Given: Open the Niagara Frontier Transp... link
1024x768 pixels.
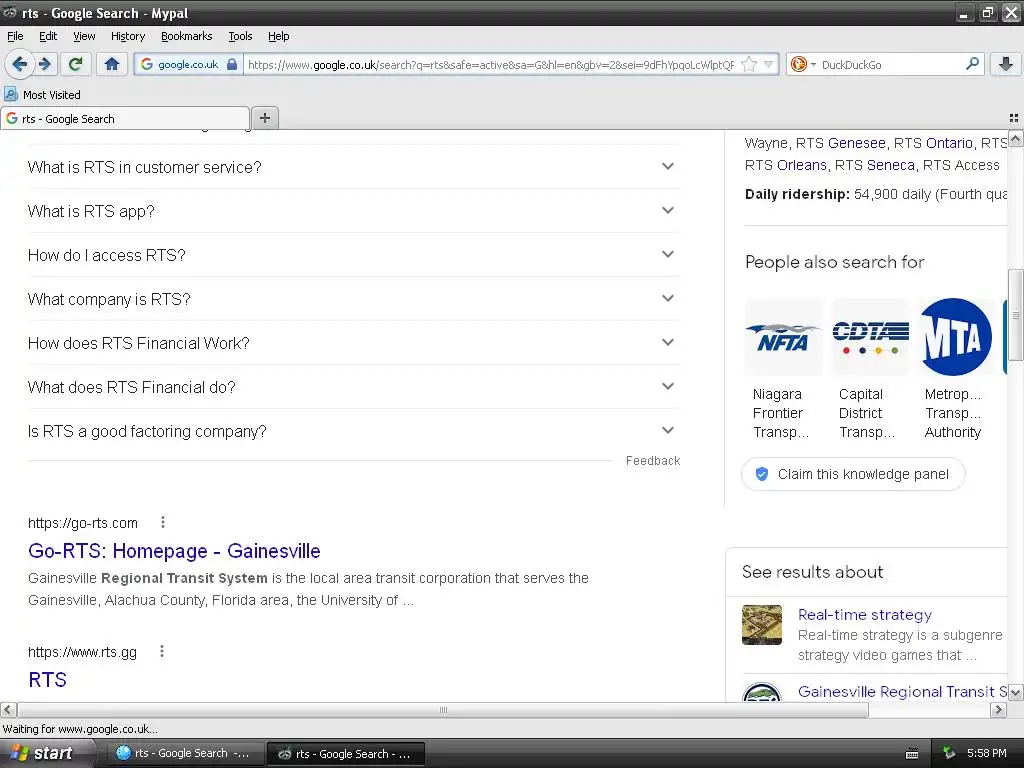Looking at the screenshot, I should coord(781,413).
